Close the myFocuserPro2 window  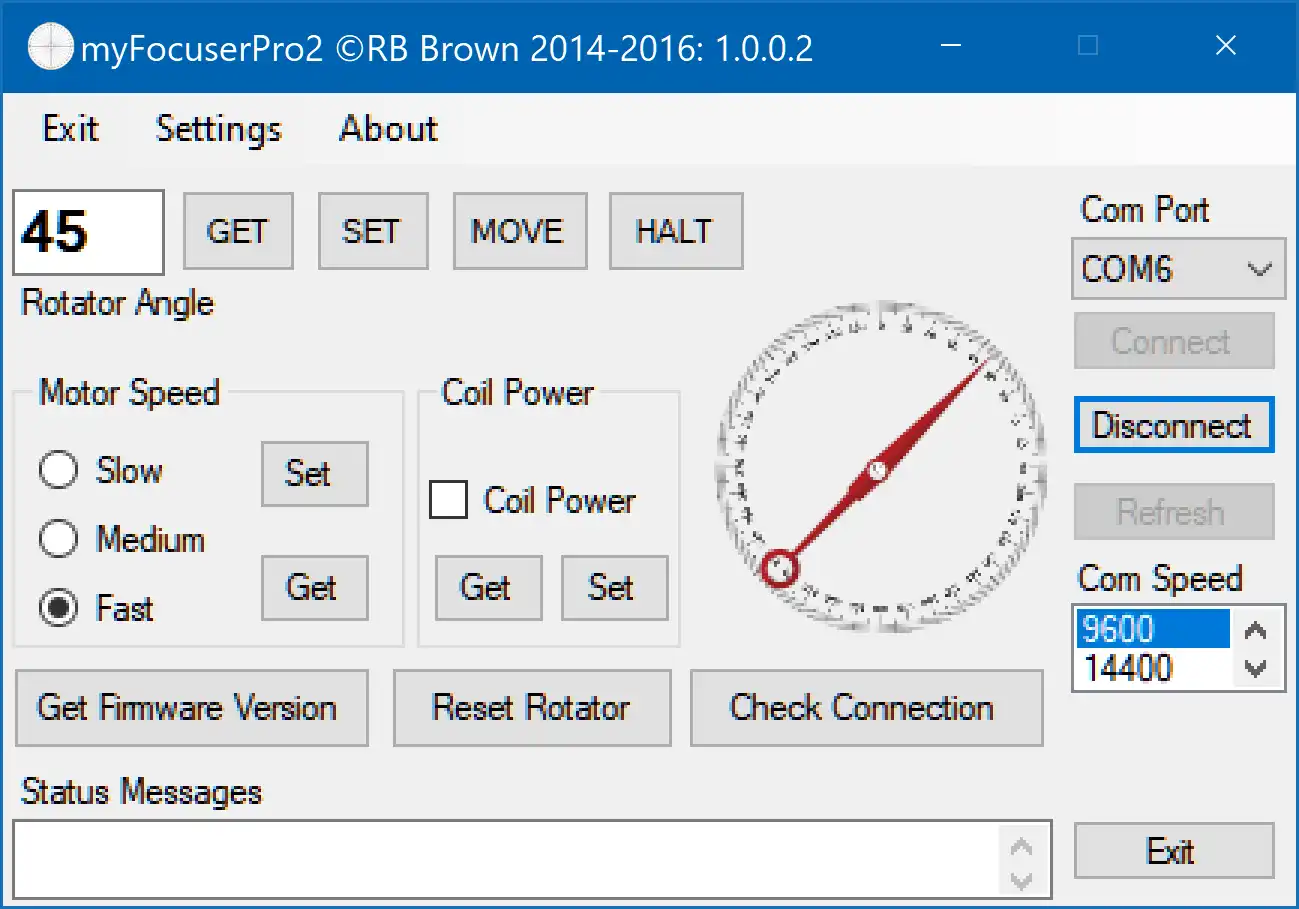1226,46
